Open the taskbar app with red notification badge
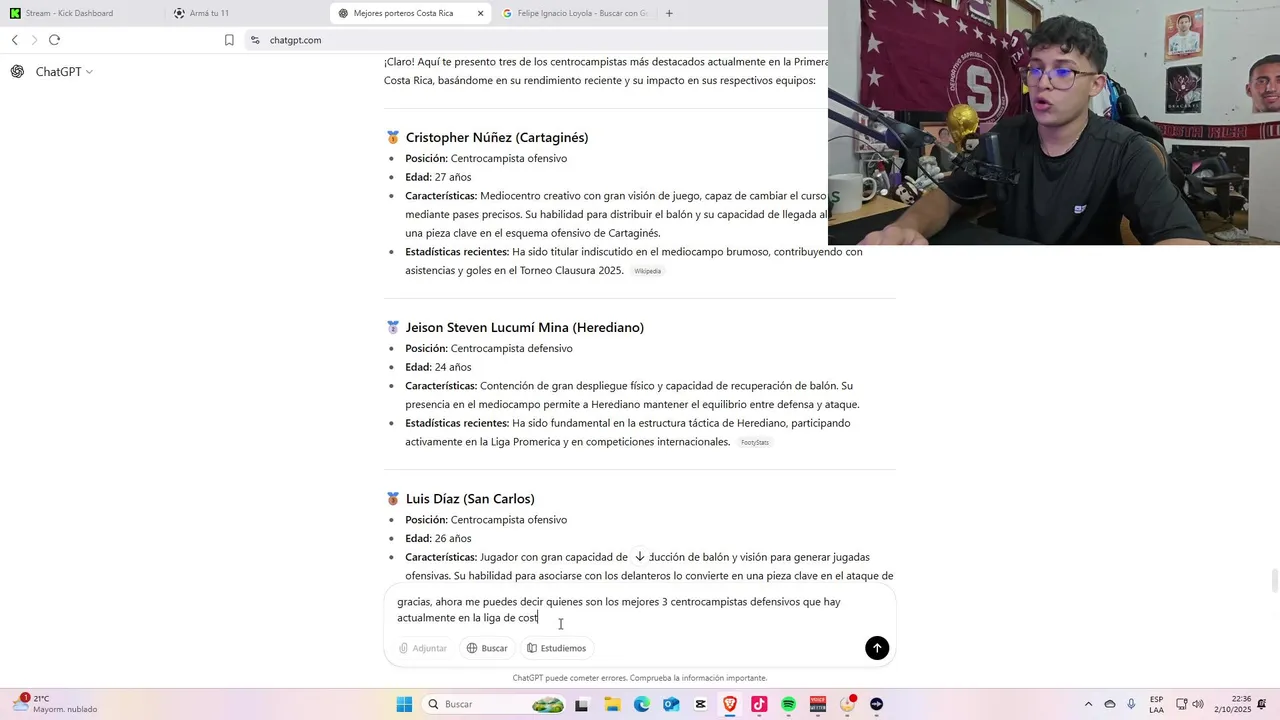 (x=848, y=704)
